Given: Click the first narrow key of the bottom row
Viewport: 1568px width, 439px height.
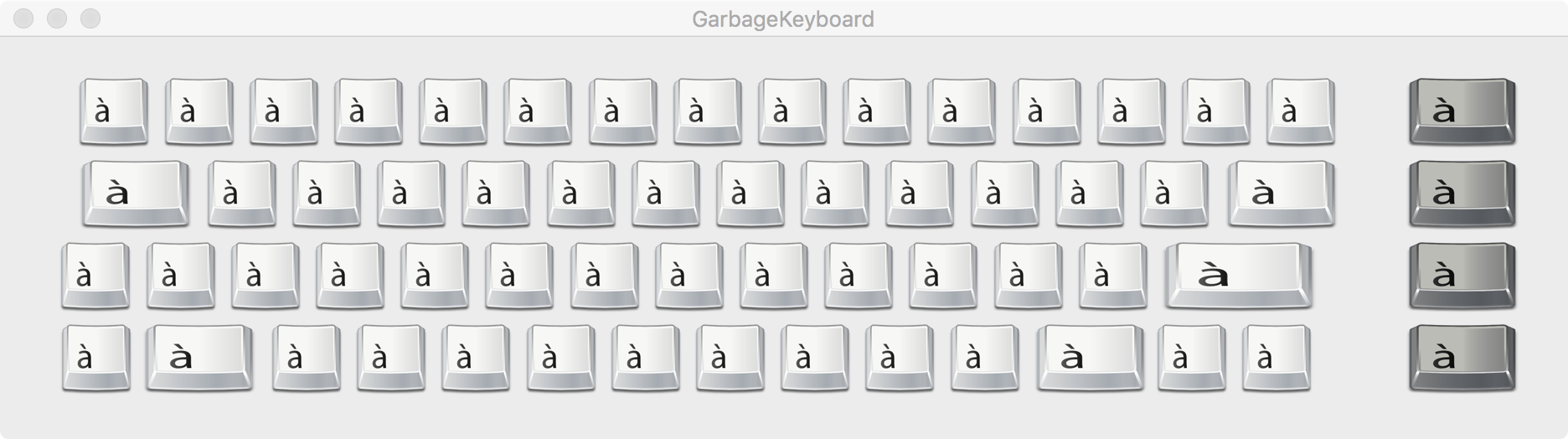Looking at the screenshot, I should [x=96, y=358].
